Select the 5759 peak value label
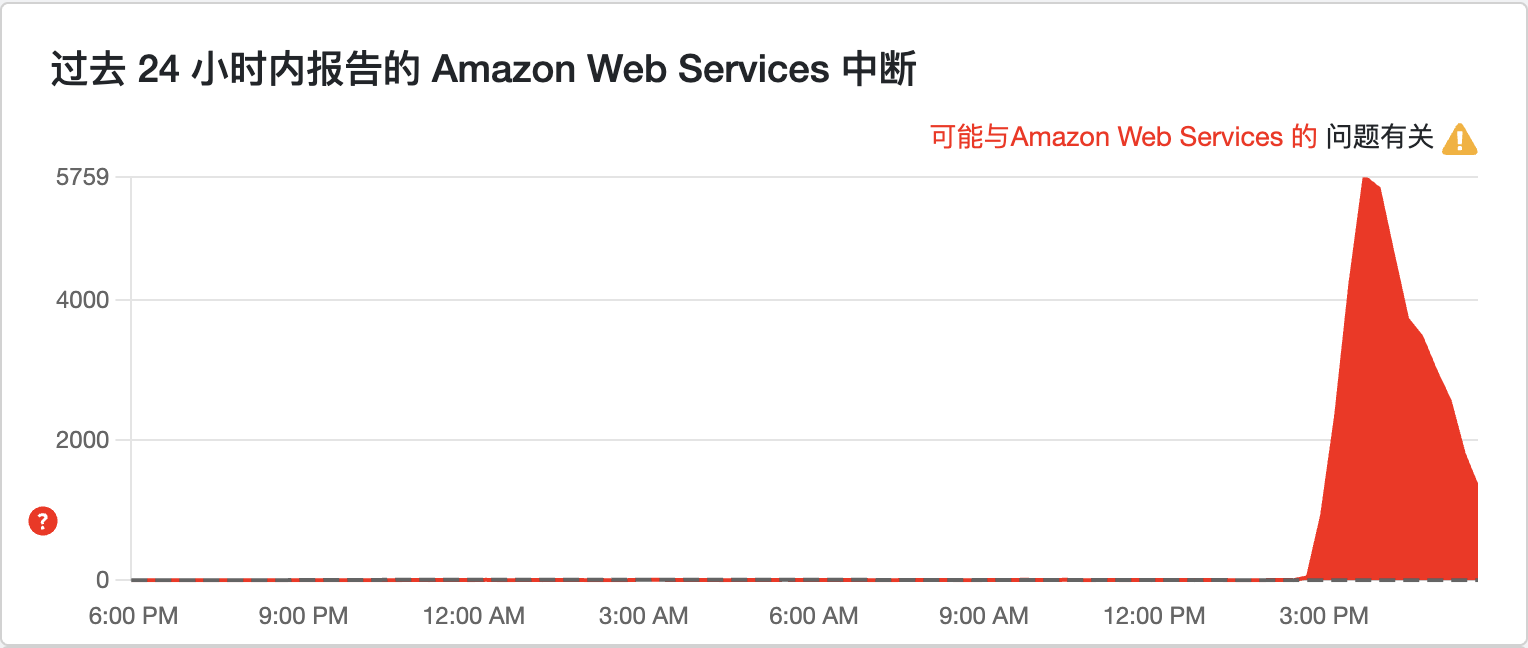 tap(83, 178)
